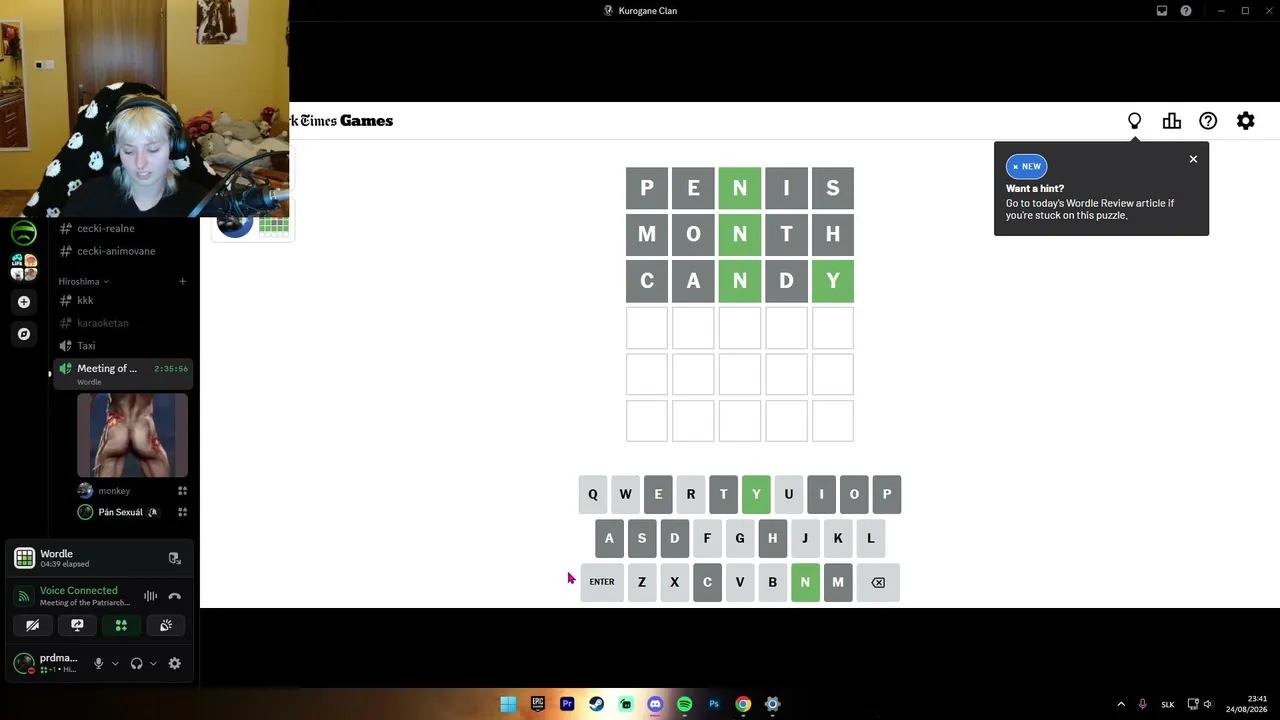Expand microphone input options arrow

115,663
